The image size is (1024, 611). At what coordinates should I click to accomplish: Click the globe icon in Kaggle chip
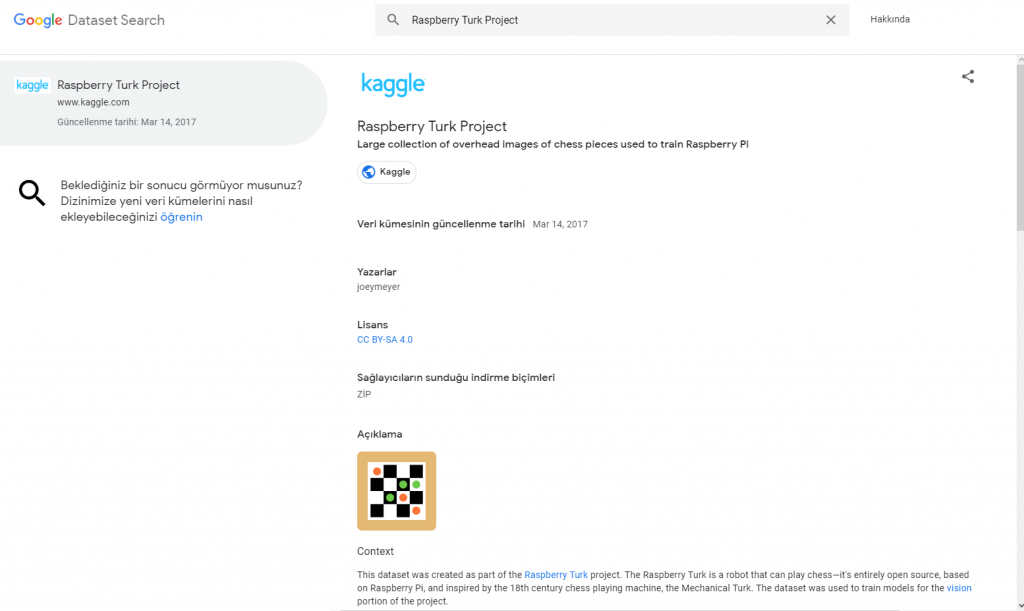pyautogui.click(x=368, y=172)
